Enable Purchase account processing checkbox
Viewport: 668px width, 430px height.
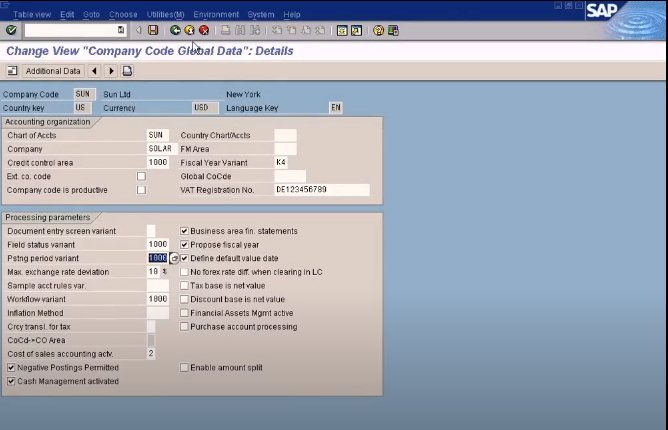pyautogui.click(x=184, y=326)
